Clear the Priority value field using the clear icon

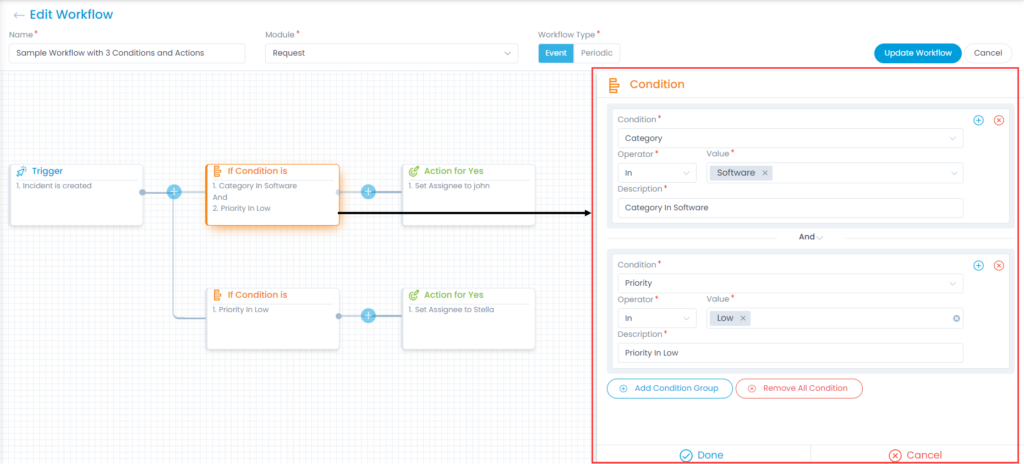[956, 318]
